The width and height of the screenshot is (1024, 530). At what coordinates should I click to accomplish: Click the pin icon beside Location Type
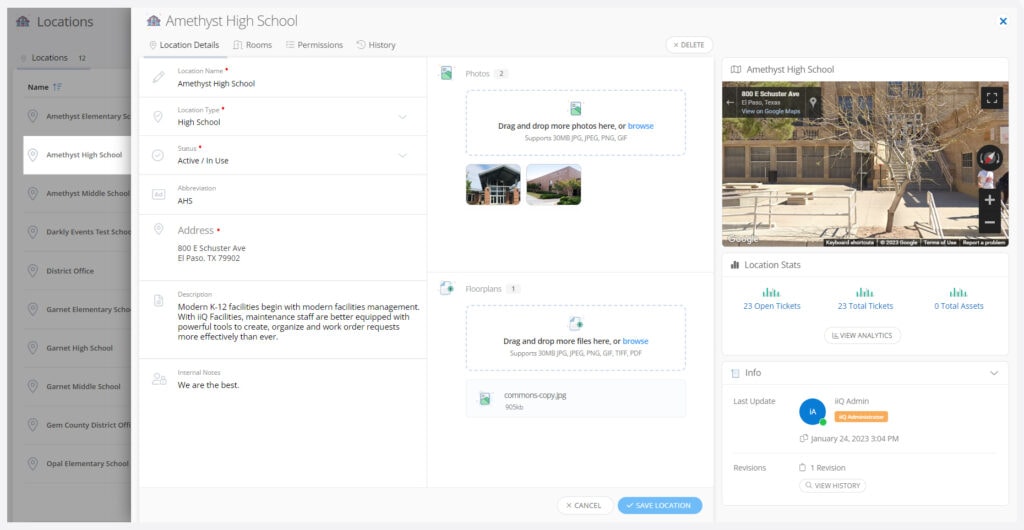157,116
